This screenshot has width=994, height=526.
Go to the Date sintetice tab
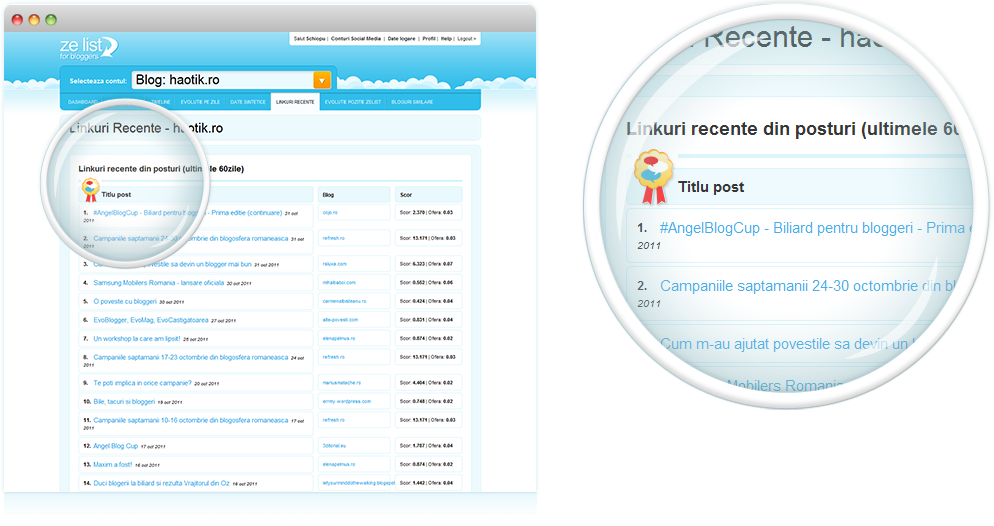click(247, 102)
